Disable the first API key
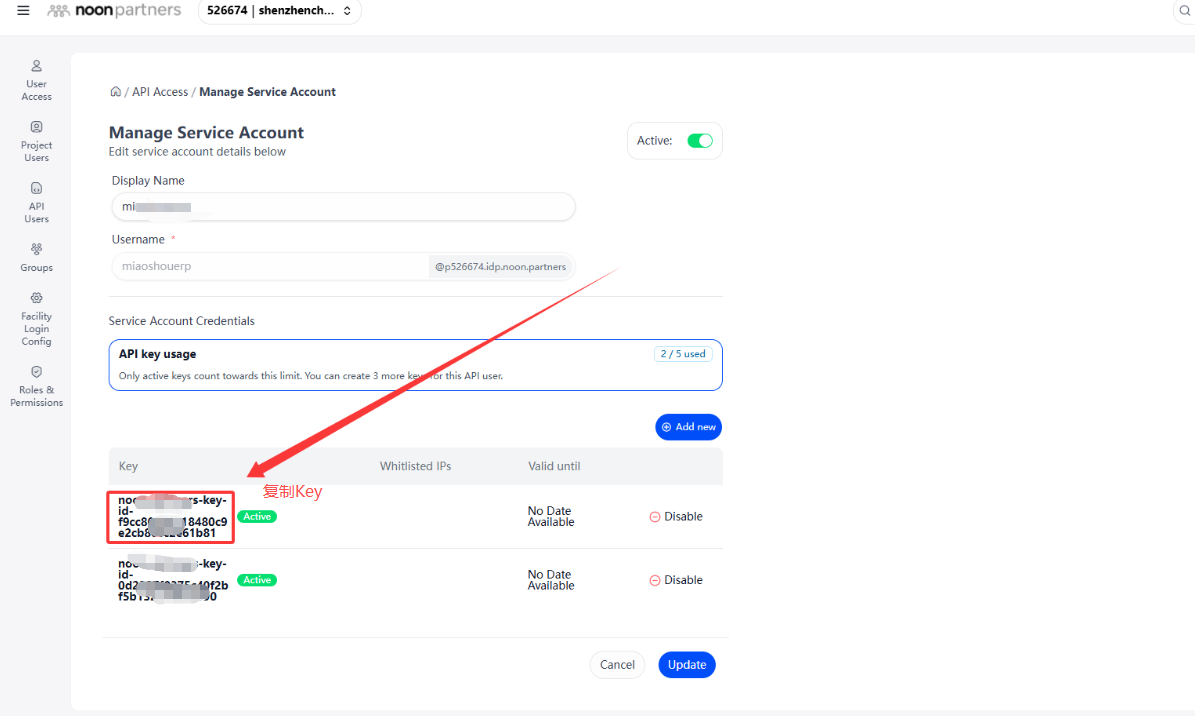Viewport: 1195px width, 716px height. (676, 517)
